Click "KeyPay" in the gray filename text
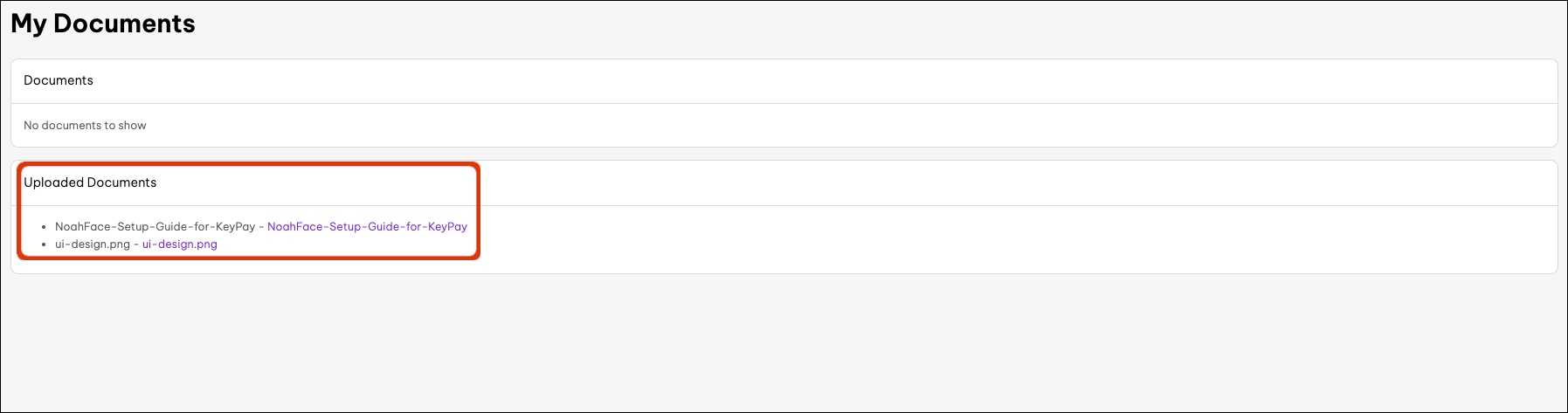The width and height of the screenshot is (1568, 413). (235, 226)
